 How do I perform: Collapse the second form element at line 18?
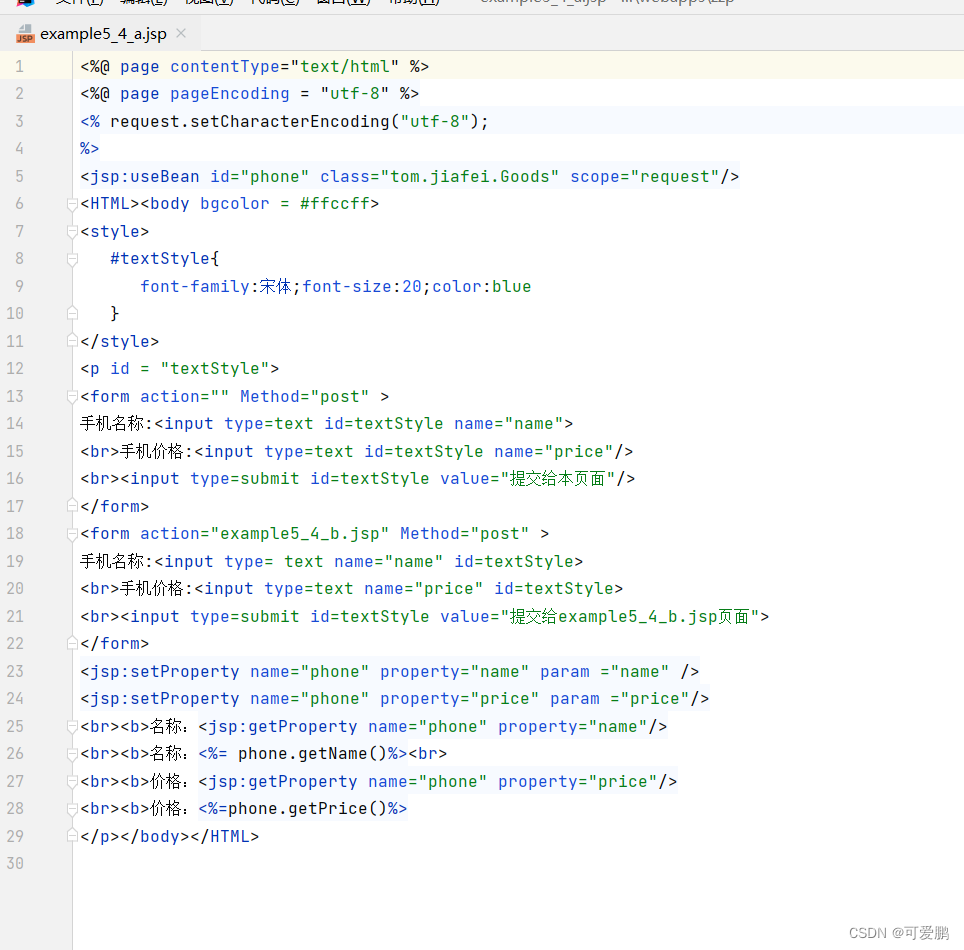coord(70,533)
